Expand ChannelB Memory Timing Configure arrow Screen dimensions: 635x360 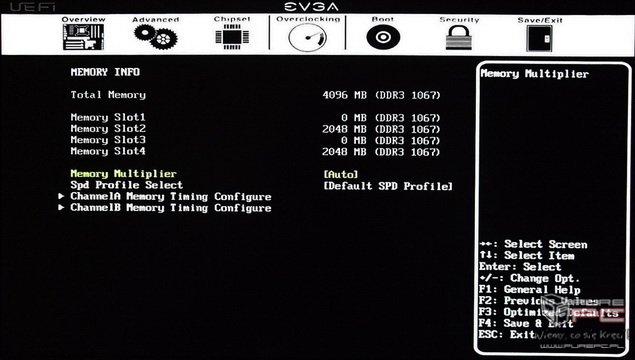(x=61, y=208)
